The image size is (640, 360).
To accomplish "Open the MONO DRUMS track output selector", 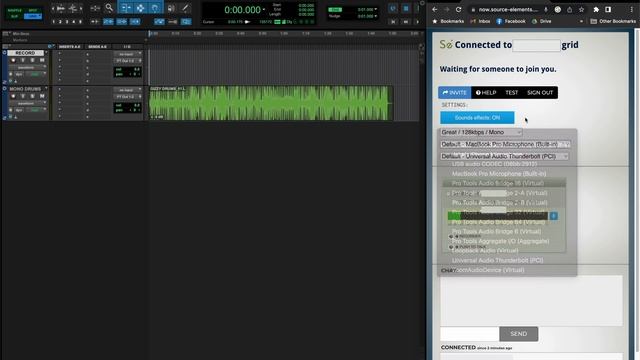I will point(128,97).
